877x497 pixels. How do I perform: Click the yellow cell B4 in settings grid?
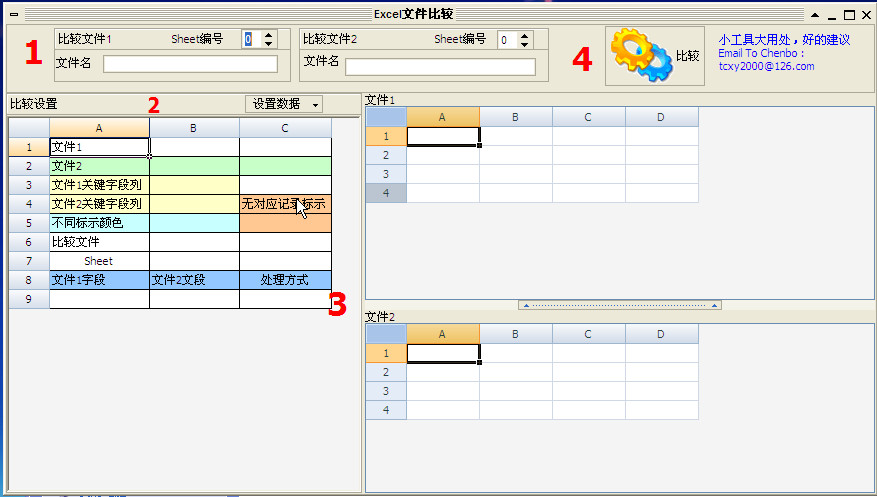(x=194, y=204)
